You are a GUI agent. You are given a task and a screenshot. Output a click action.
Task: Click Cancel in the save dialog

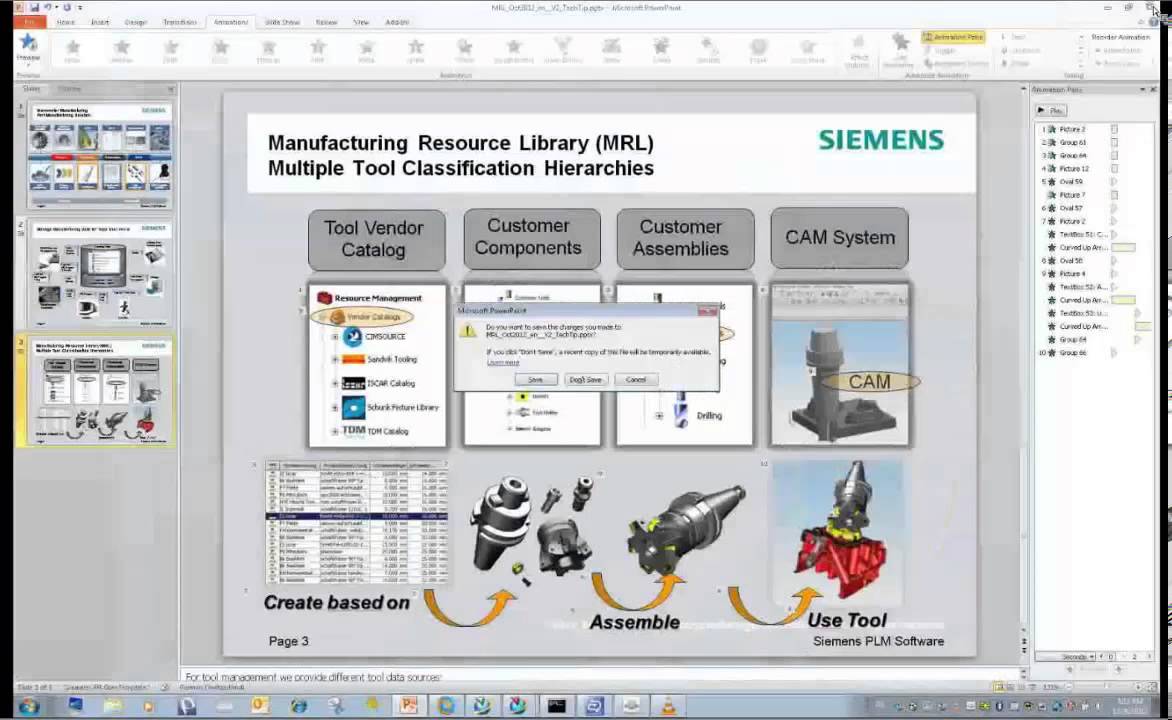pos(635,380)
